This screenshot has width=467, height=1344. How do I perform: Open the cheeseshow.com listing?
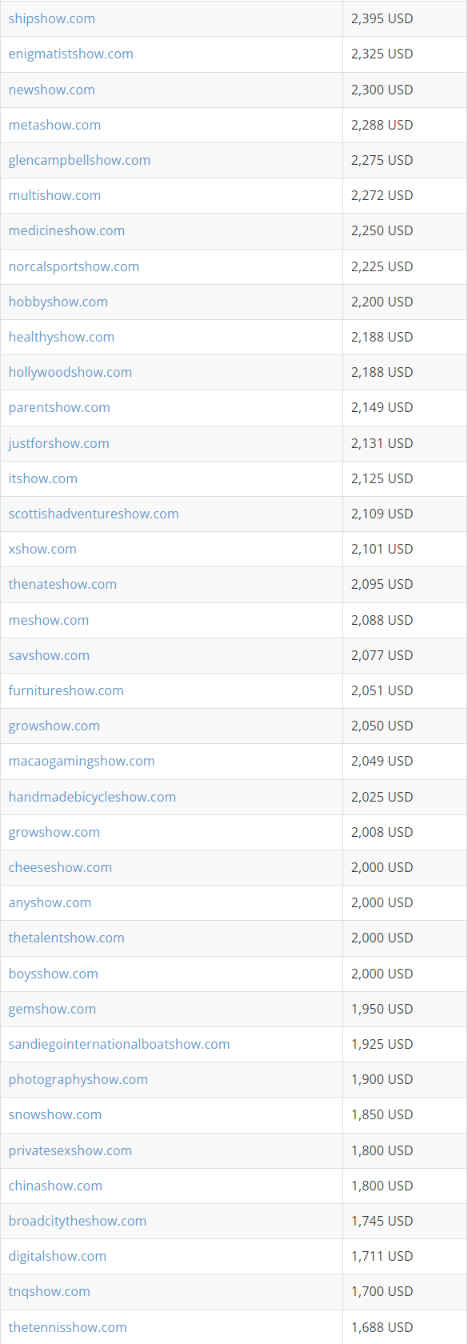(x=60, y=867)
